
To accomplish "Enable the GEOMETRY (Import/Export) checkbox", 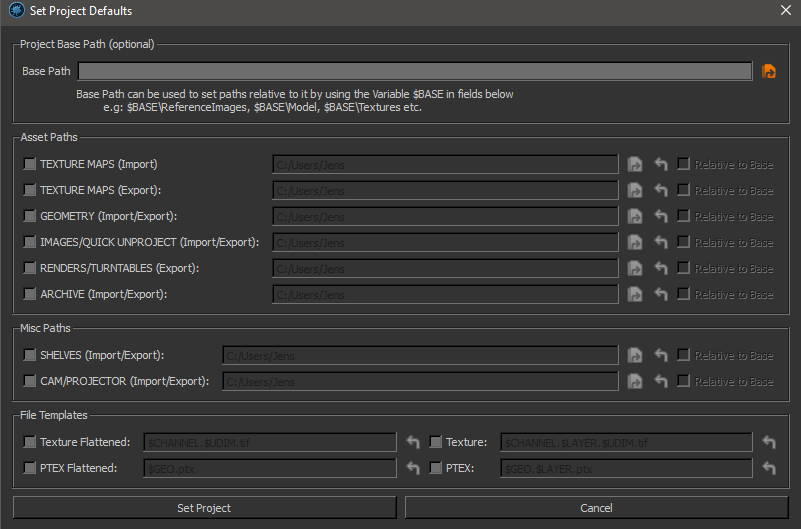I will 30,216.
